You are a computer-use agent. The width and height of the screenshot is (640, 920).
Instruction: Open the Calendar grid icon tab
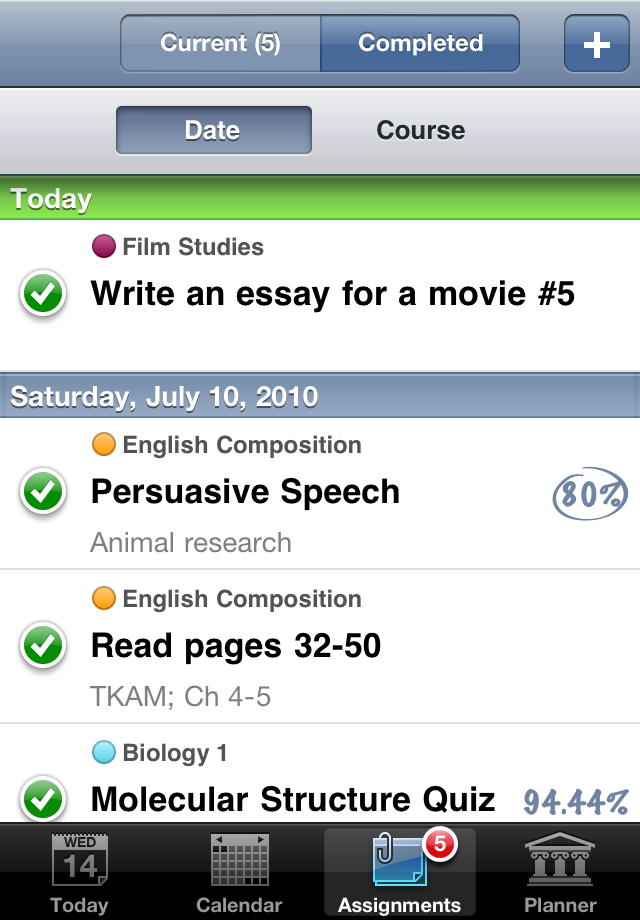pos(239,874)
